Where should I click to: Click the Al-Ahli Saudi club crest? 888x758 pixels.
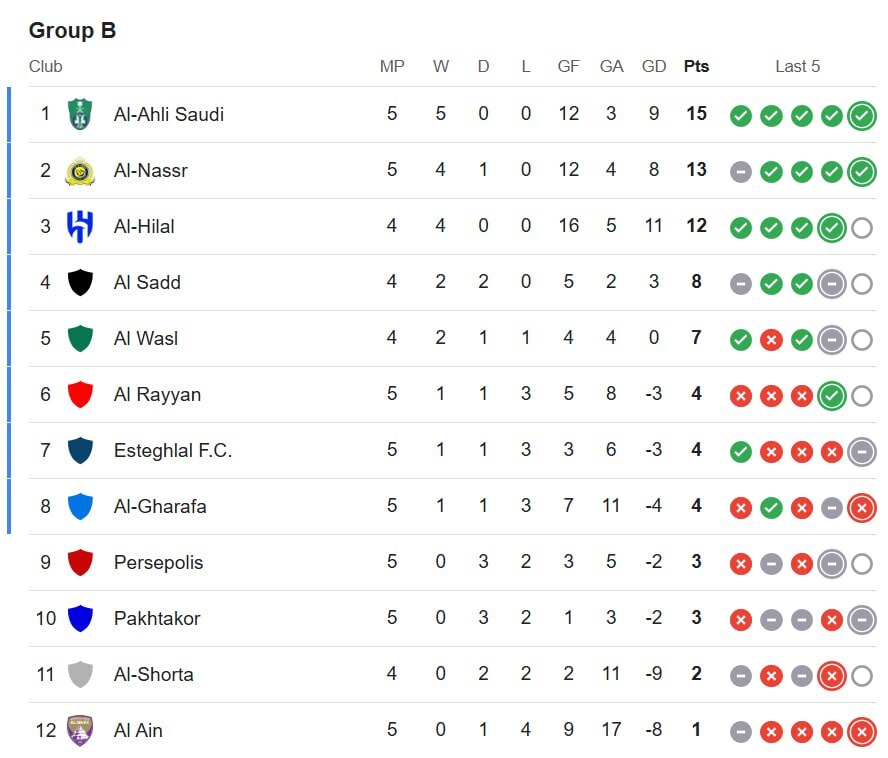pyautogui.click(x=80, y=114)
